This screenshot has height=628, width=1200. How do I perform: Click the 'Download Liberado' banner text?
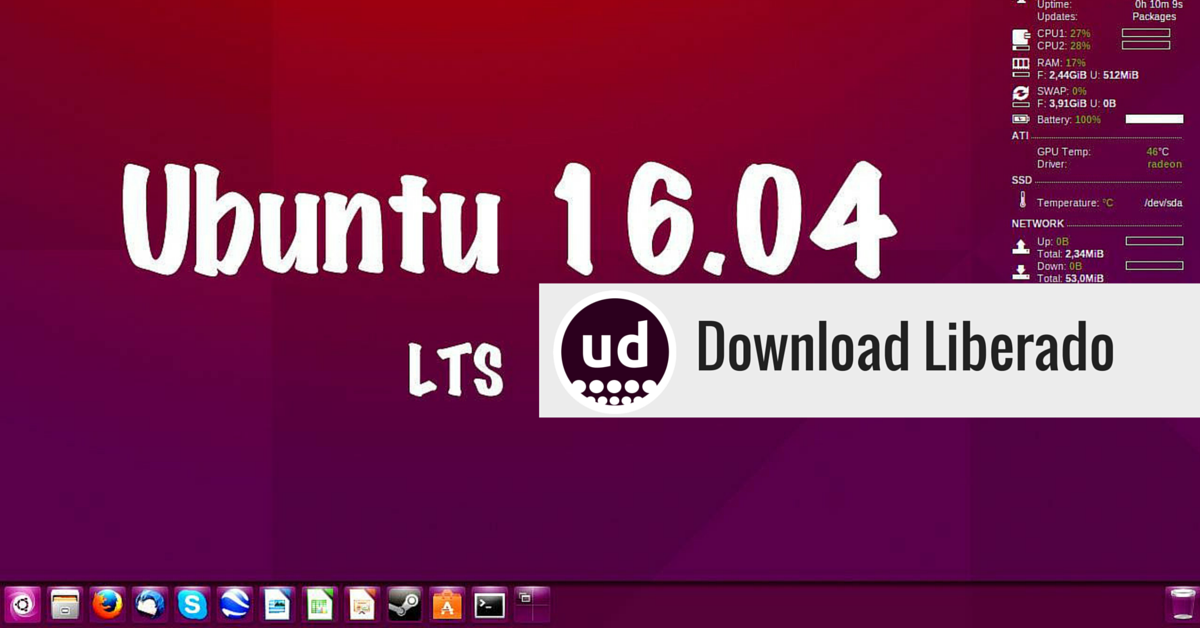[x=905, y=347]
